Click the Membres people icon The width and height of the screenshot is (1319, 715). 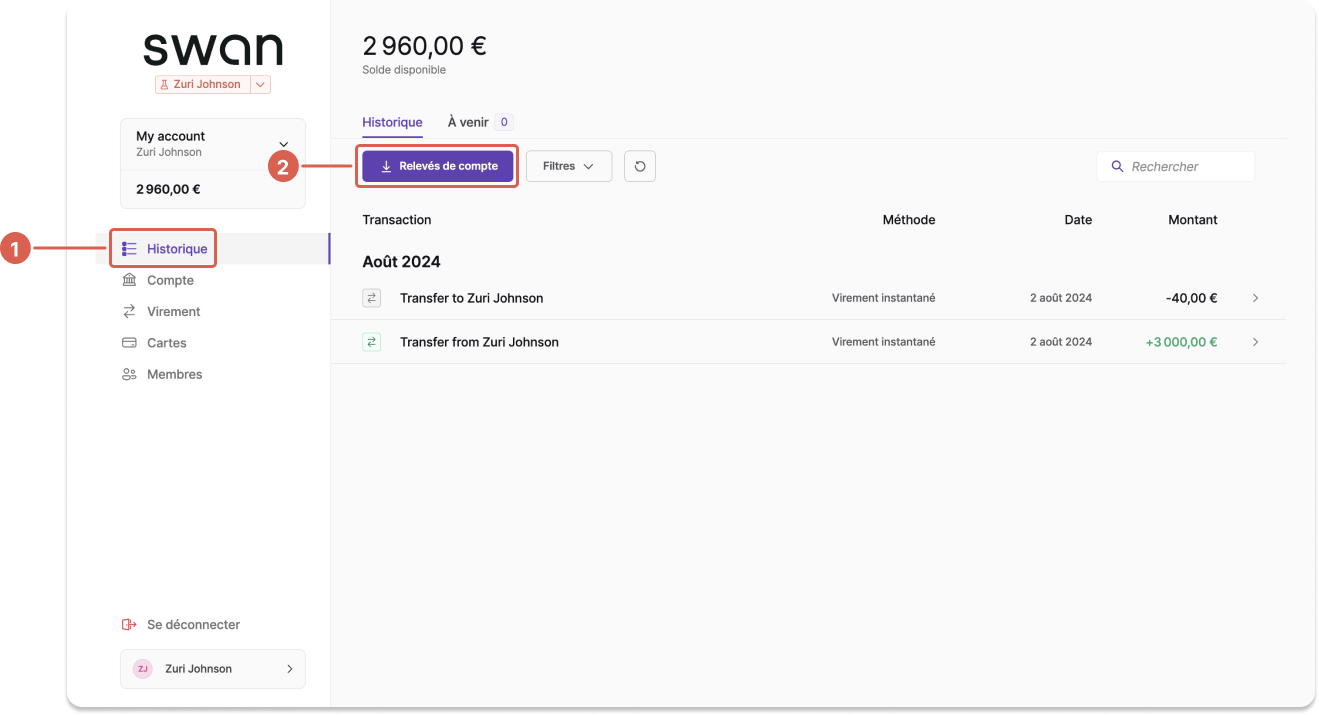pyautogui.click(x=129, y=374)
